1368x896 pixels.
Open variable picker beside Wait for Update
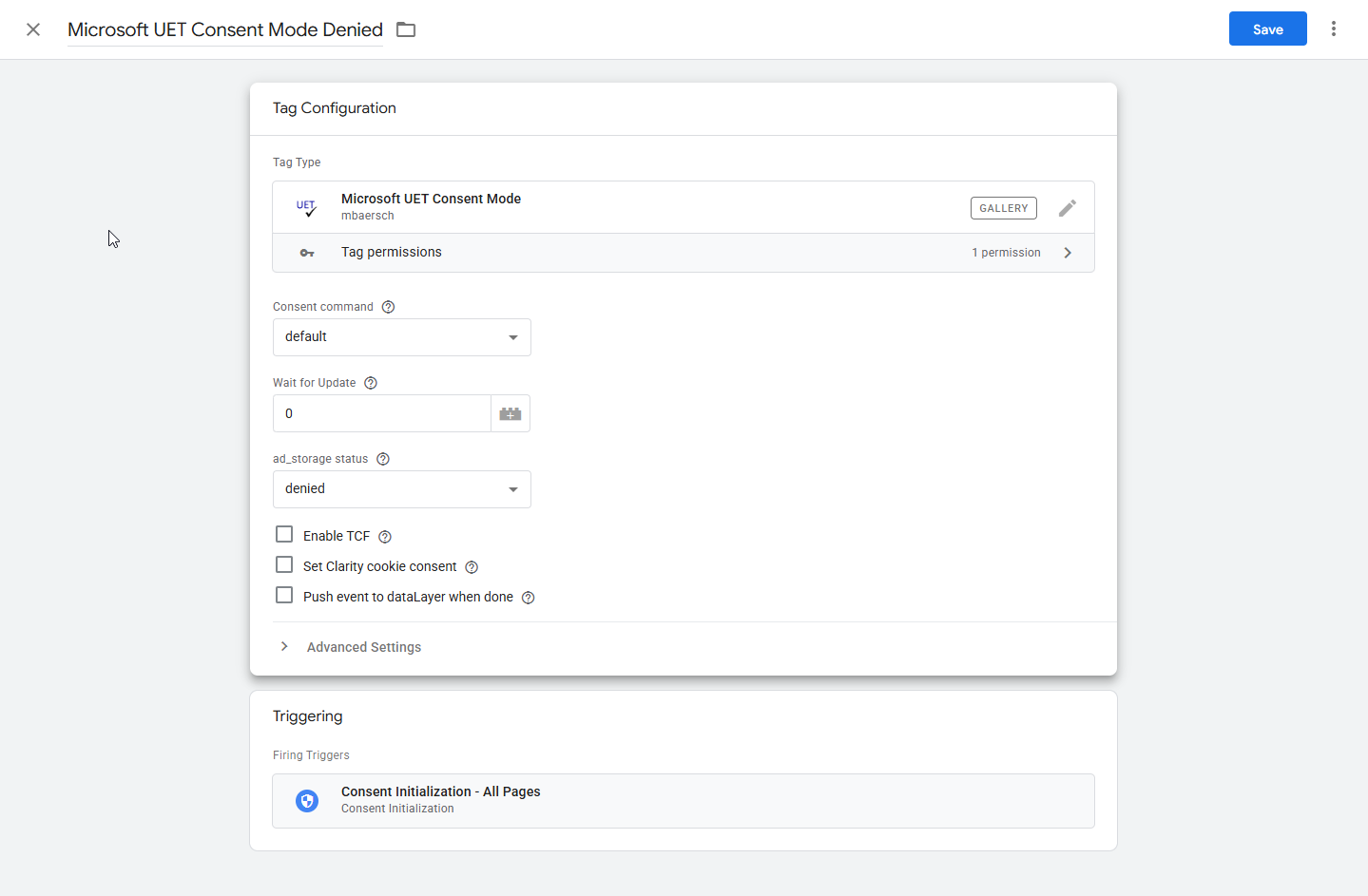(511, 413)
